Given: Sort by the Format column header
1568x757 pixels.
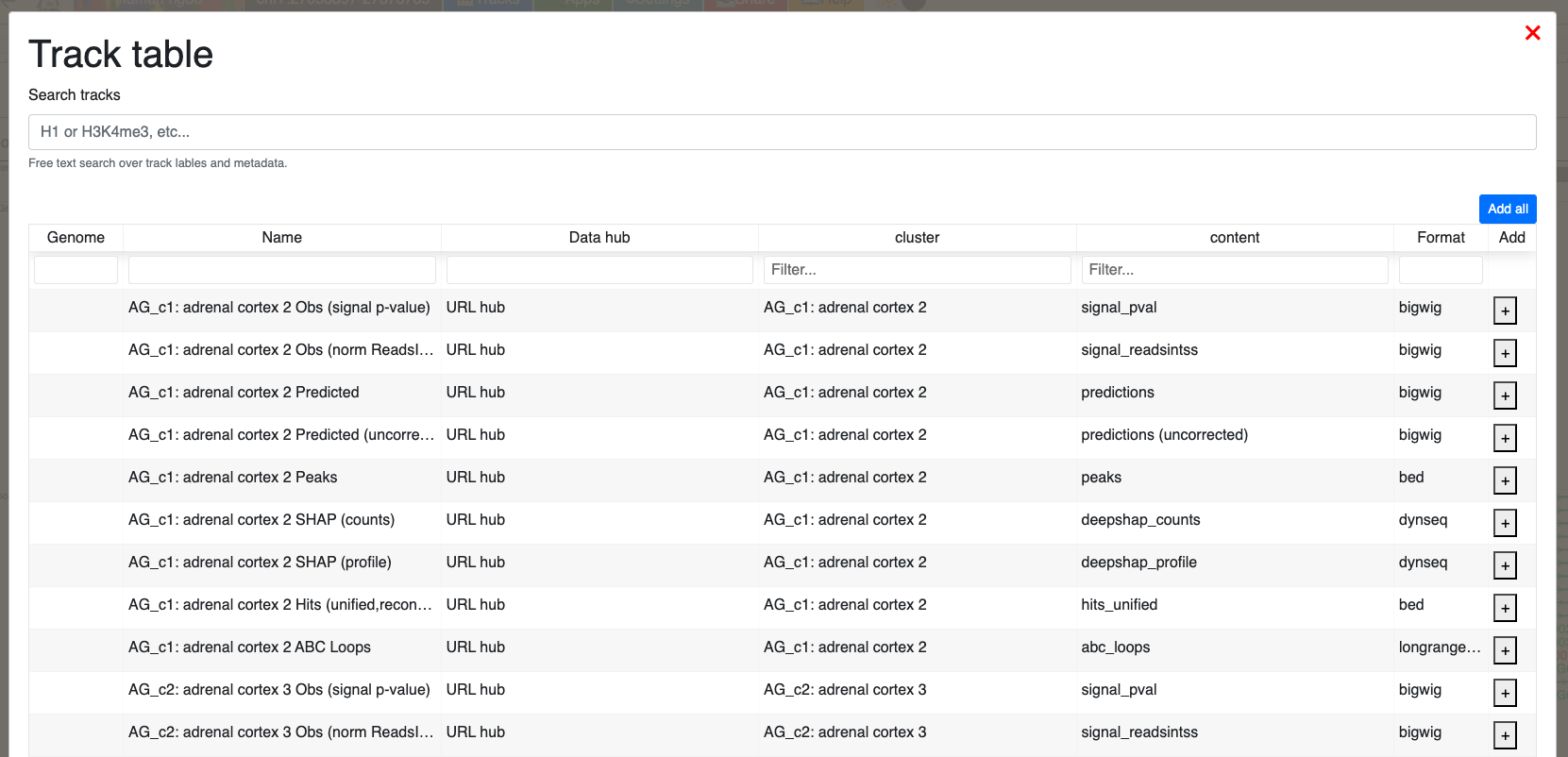Looking at the screenshot, I should click(x=1440, y=238).
